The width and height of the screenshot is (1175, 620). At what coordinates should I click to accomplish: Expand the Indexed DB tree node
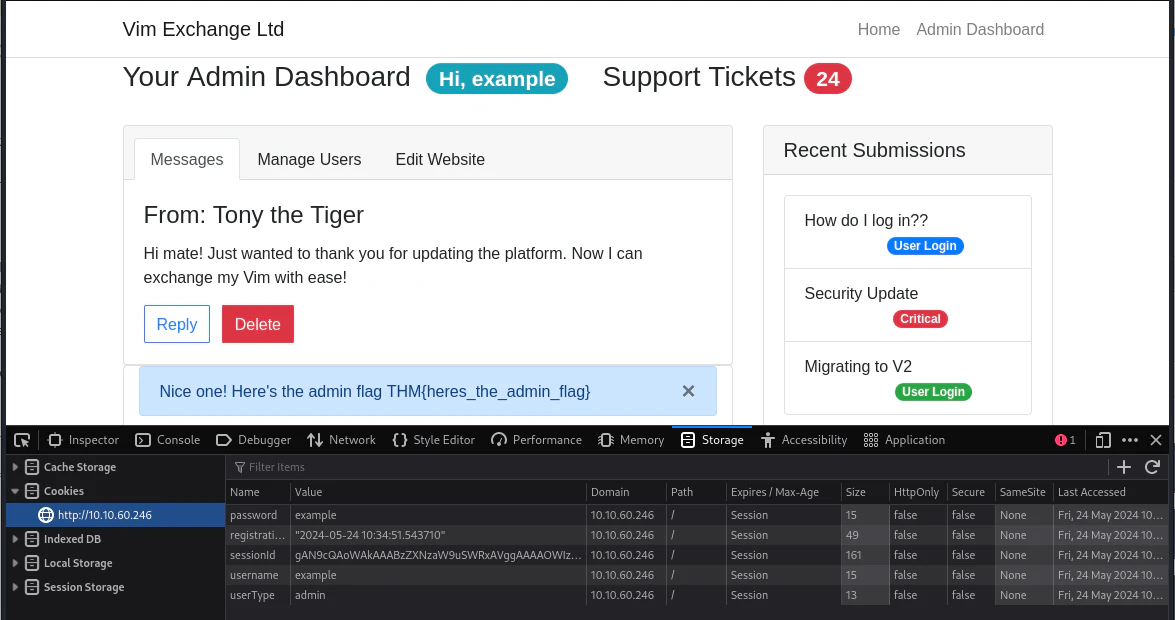(x=15, y=539)
